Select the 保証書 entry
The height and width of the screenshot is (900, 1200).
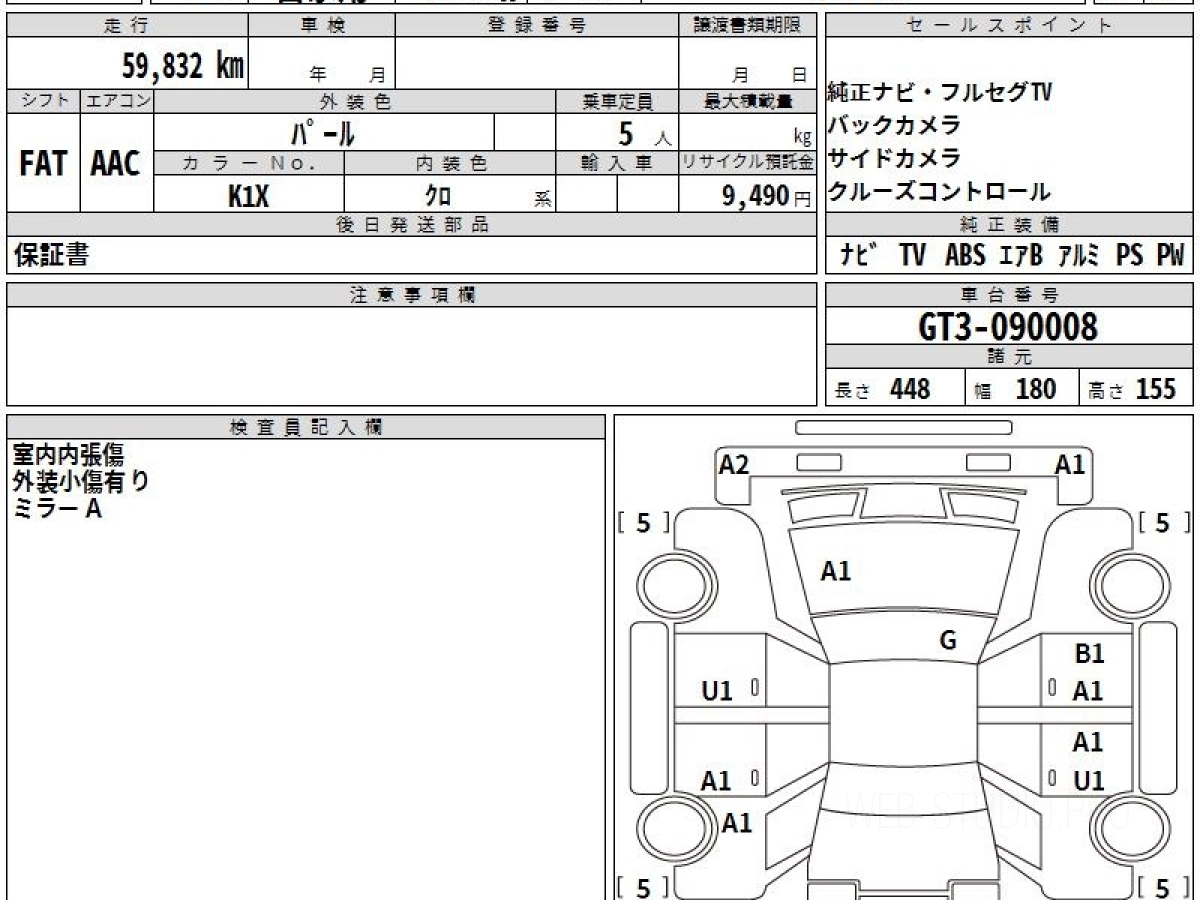(x=51, y=256)
